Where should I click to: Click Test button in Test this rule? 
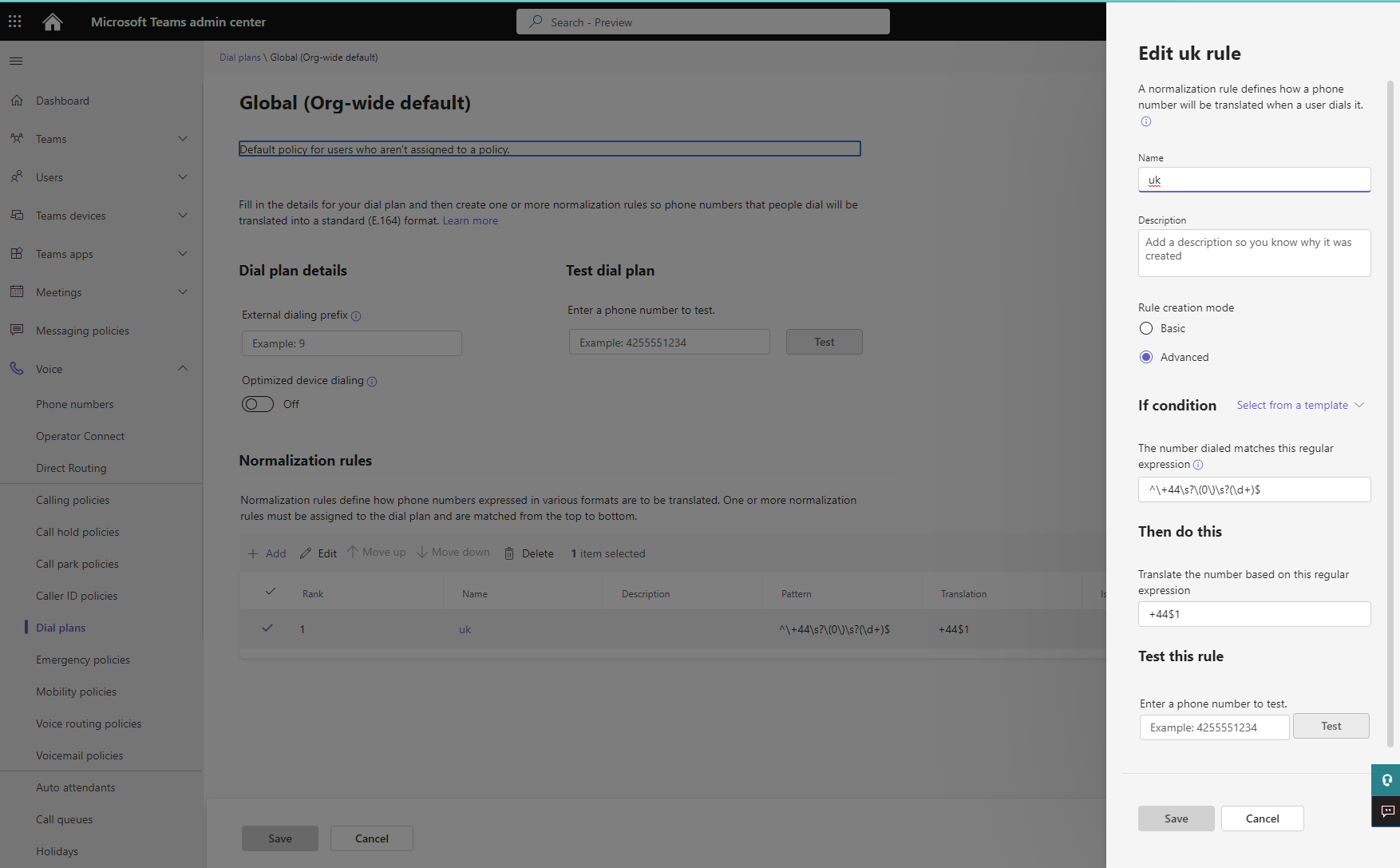pyautogui.click(x=1331, y=726)
